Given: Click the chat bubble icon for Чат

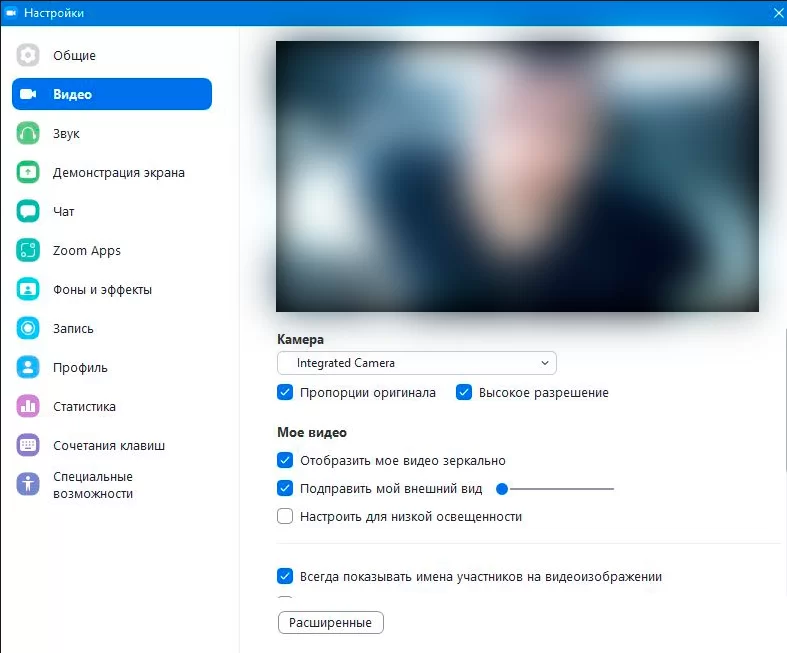Looking at the screenshot, I should pyautogui.click(x=28, y=211).
